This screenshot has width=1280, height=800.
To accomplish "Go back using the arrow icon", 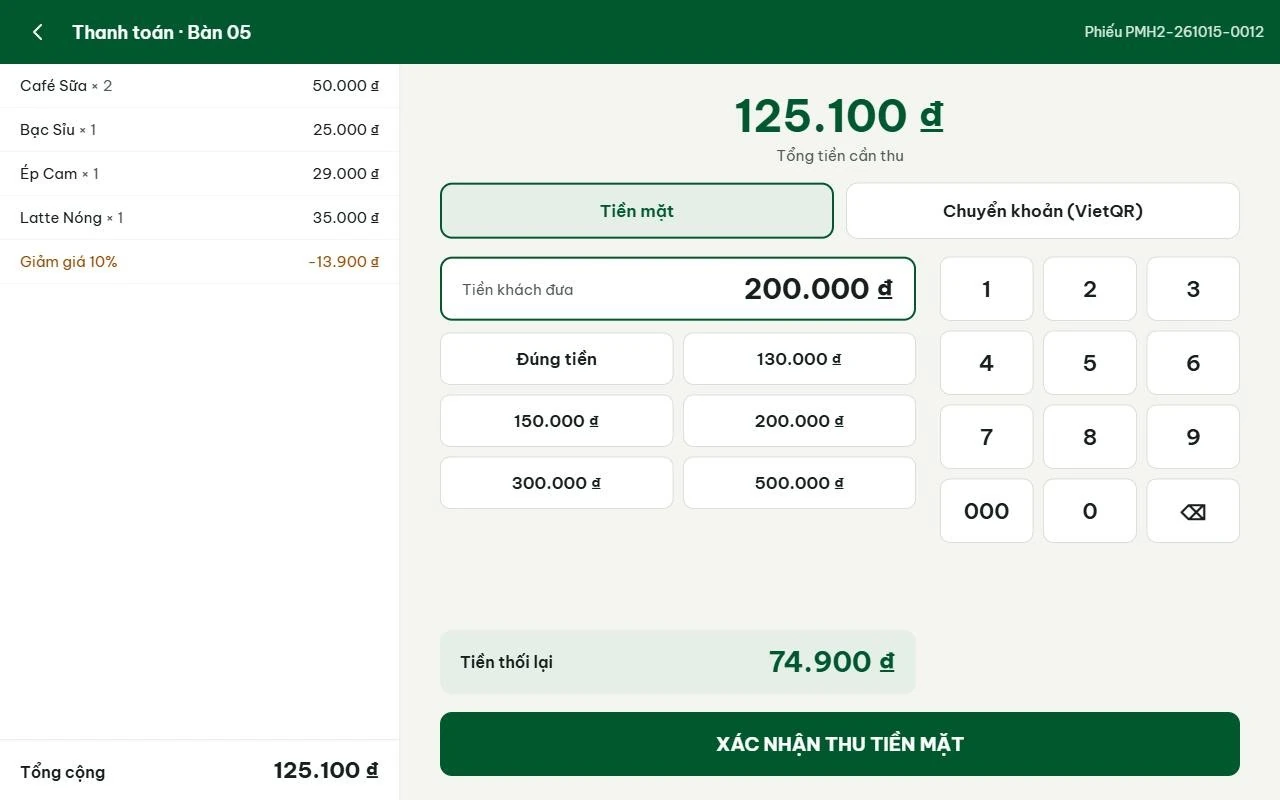I will [x=37, y=32].
